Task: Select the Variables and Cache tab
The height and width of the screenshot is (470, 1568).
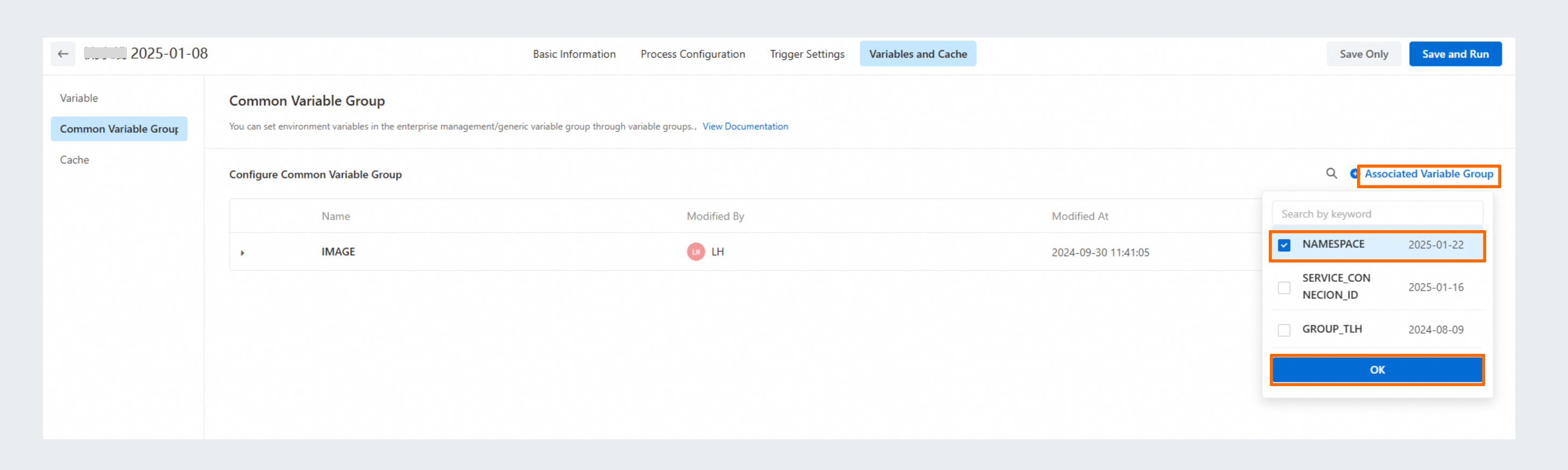Action: [x=918, y=54]
